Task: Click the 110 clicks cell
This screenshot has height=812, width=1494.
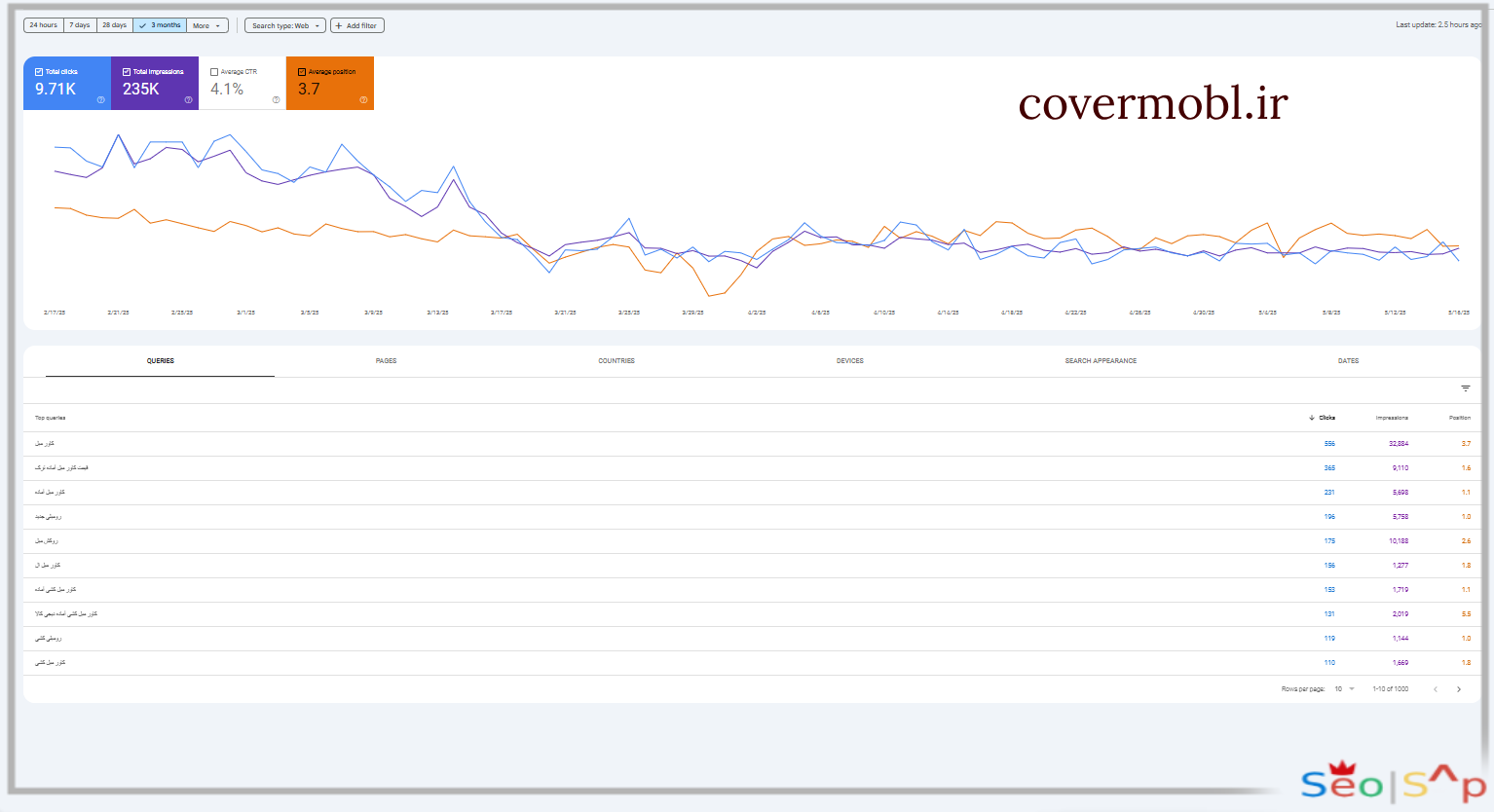Action: point(1329,663)
